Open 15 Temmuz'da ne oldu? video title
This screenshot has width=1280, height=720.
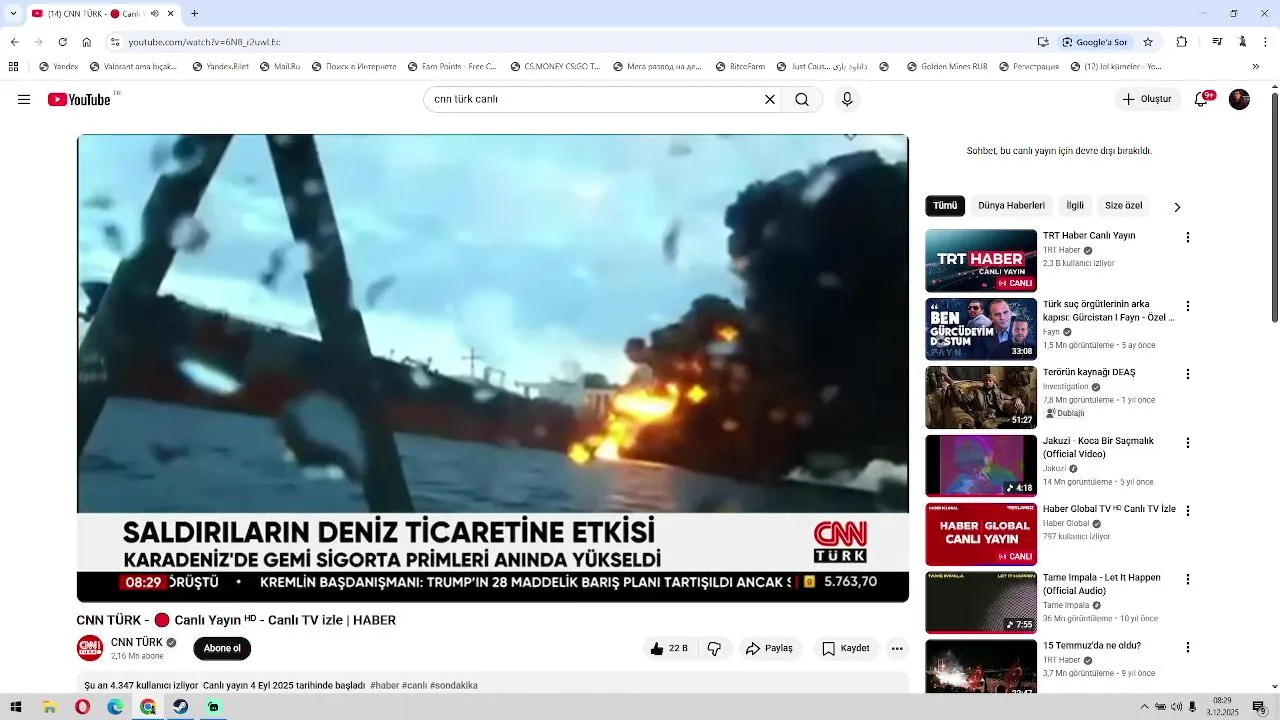coord(1092,646)
